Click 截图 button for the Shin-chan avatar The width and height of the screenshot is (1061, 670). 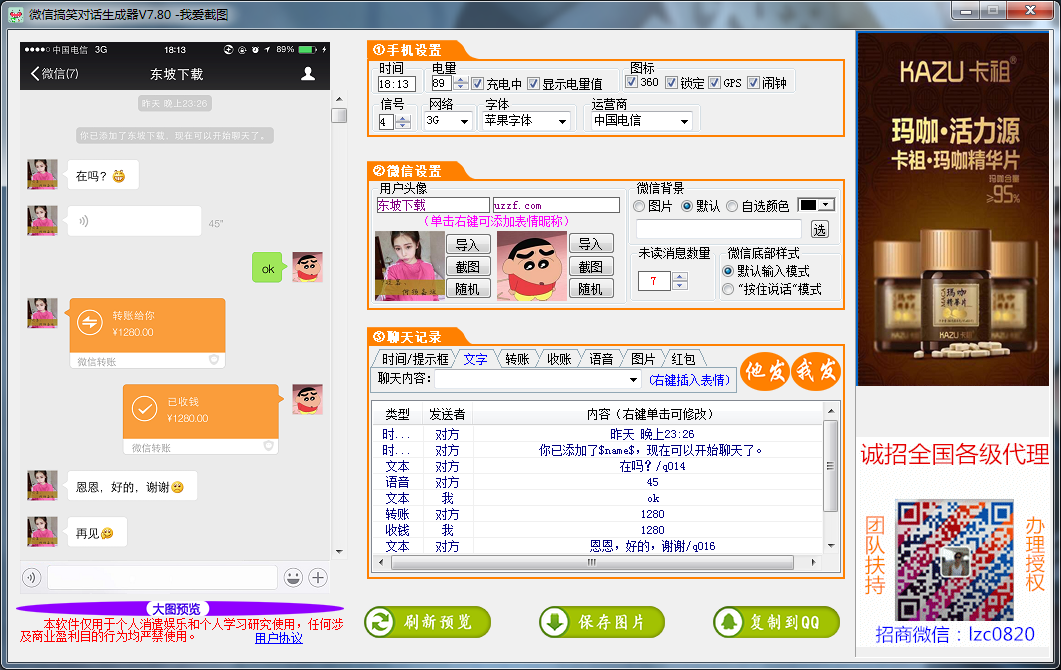click(591, 267)
